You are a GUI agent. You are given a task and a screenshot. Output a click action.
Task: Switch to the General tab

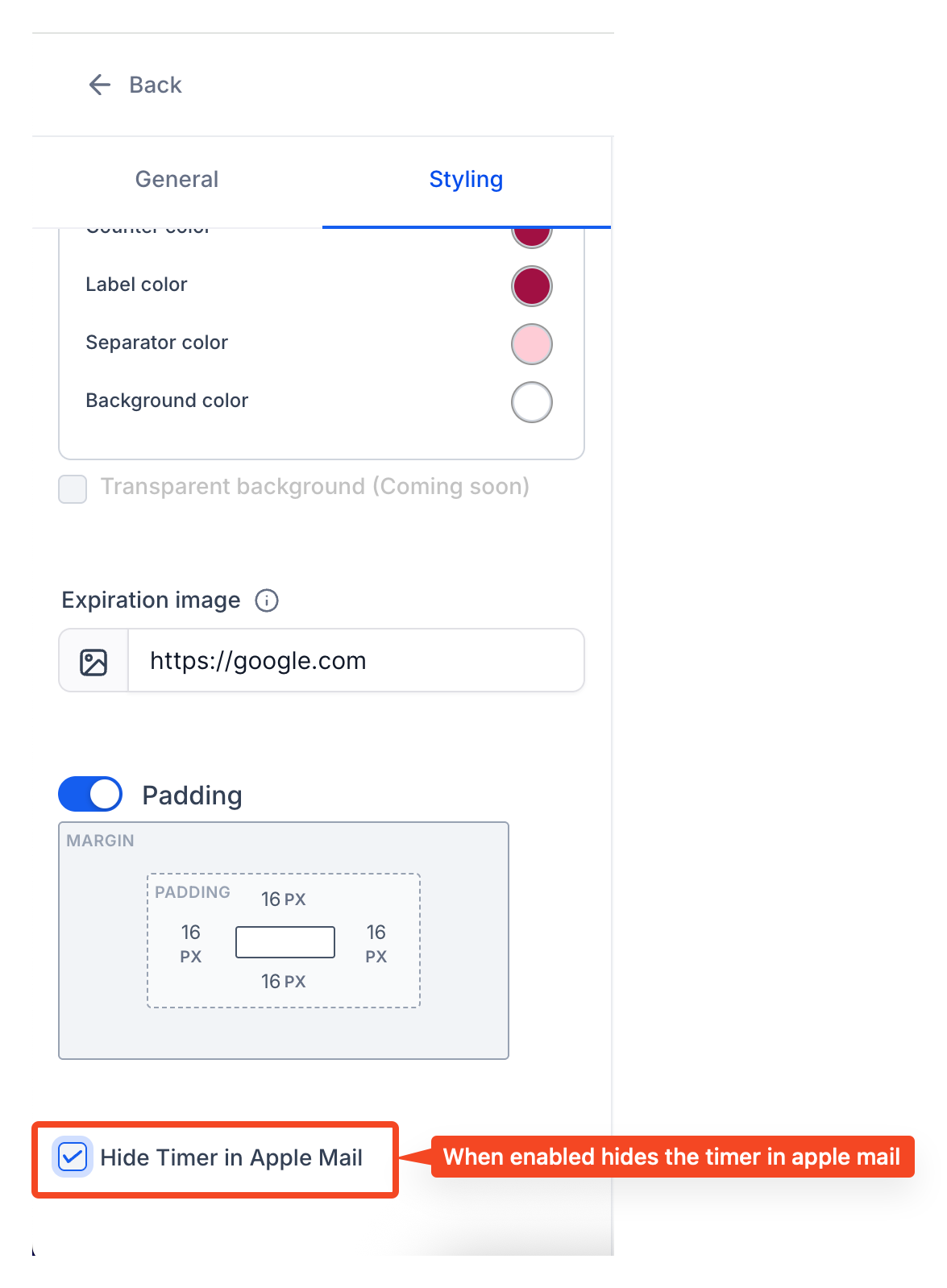177,179
